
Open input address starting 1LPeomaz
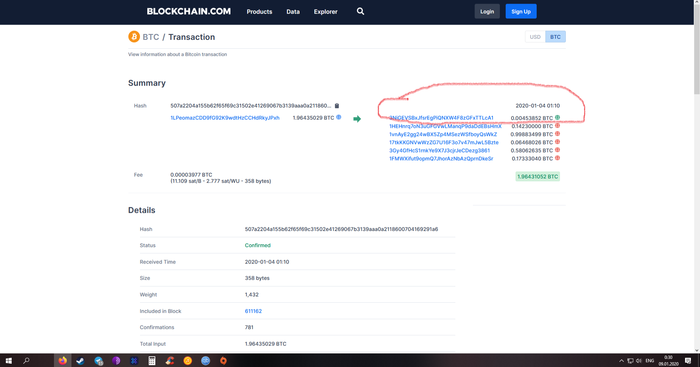click(225, 118)
